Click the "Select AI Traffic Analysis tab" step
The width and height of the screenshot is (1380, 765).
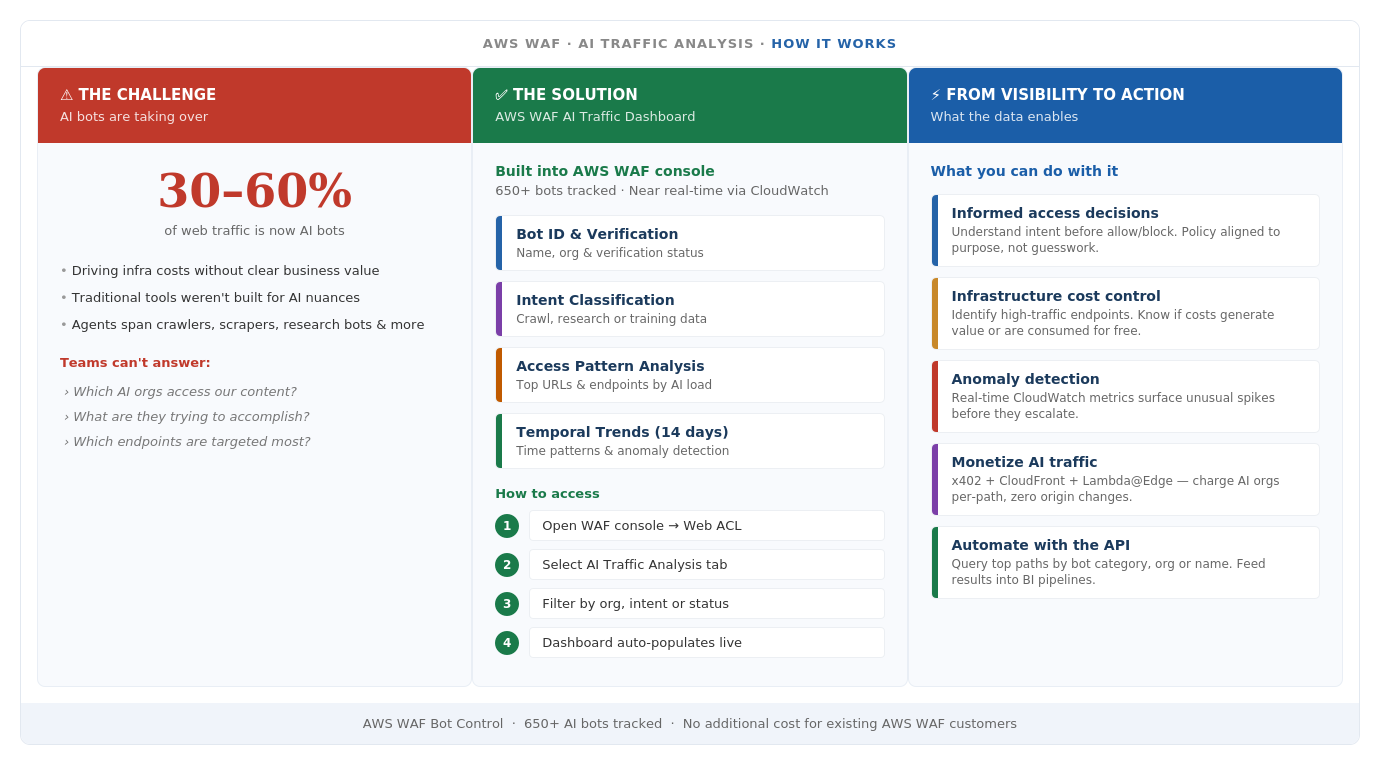(x=707, y=565)
